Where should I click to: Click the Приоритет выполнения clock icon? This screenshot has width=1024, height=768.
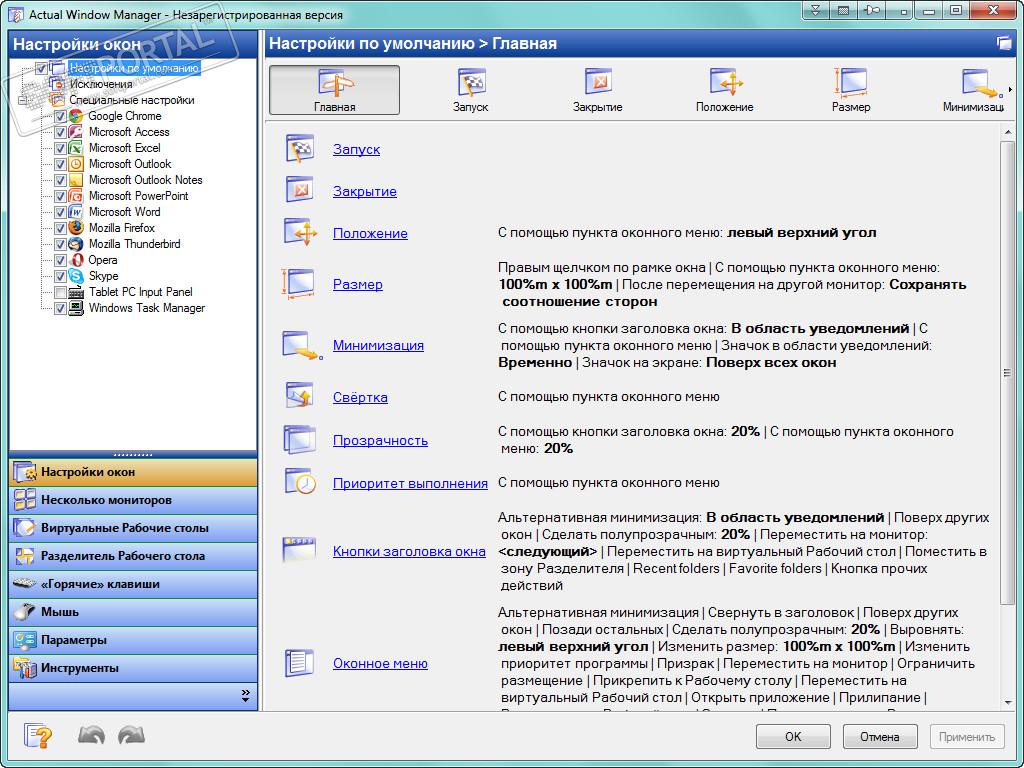click(300, 483)
